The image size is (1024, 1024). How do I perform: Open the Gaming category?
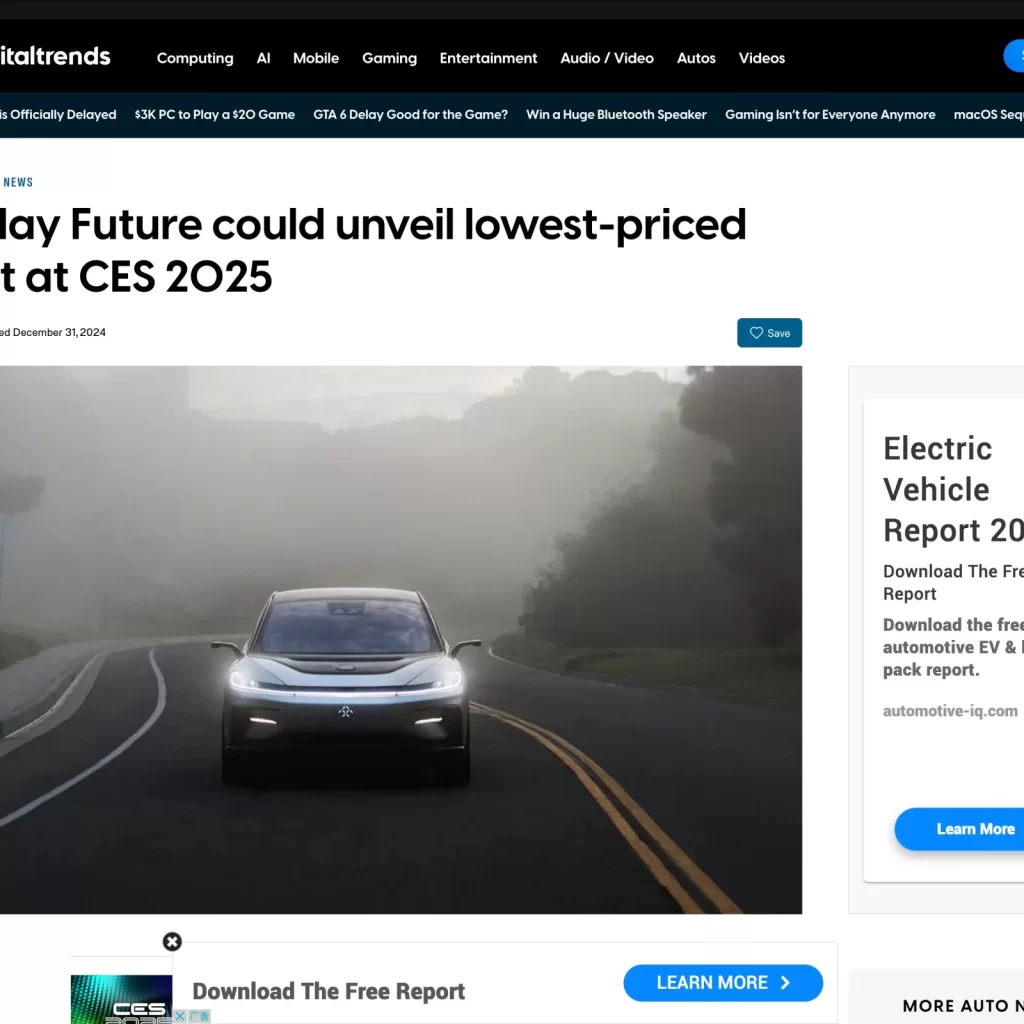point(389,58)
